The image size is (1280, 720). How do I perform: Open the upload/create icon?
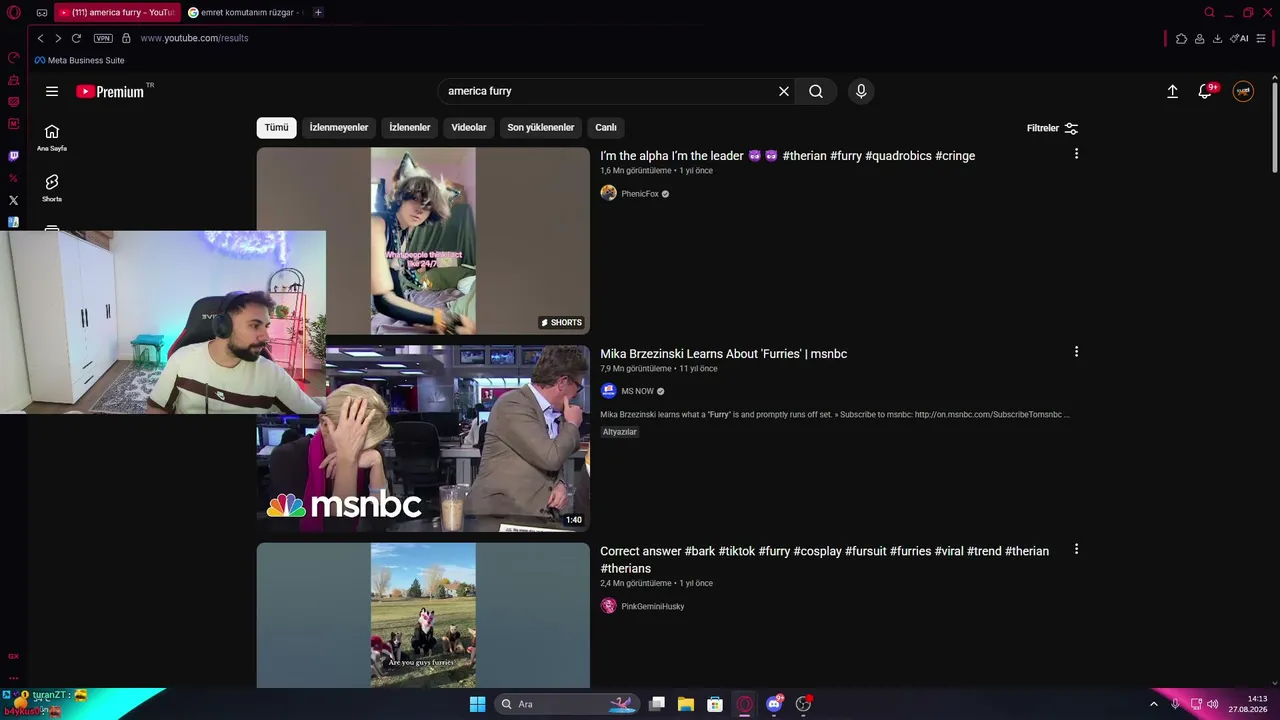(x=1173, y=91)
